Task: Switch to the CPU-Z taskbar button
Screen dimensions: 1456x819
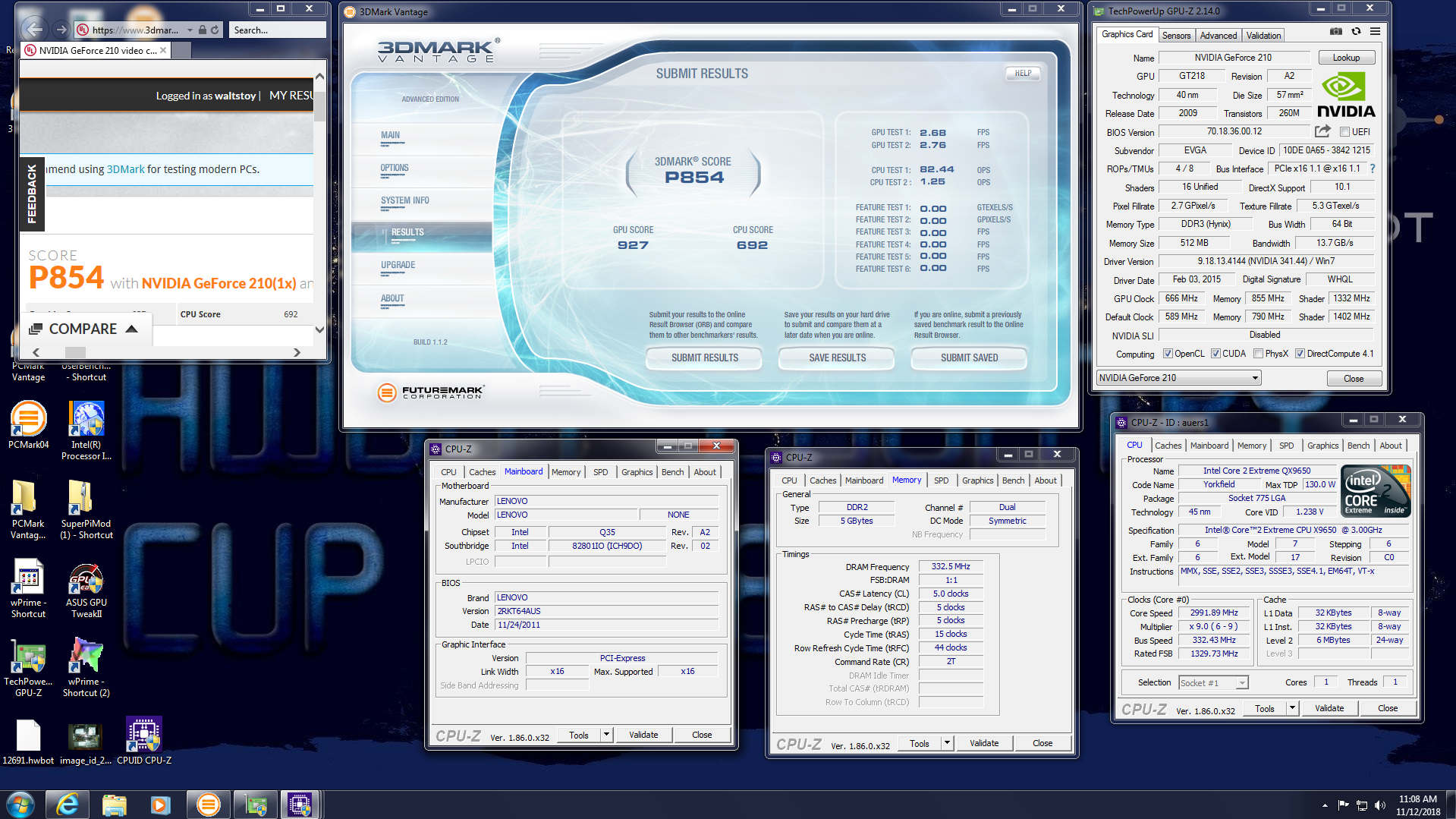Action: 300,805
